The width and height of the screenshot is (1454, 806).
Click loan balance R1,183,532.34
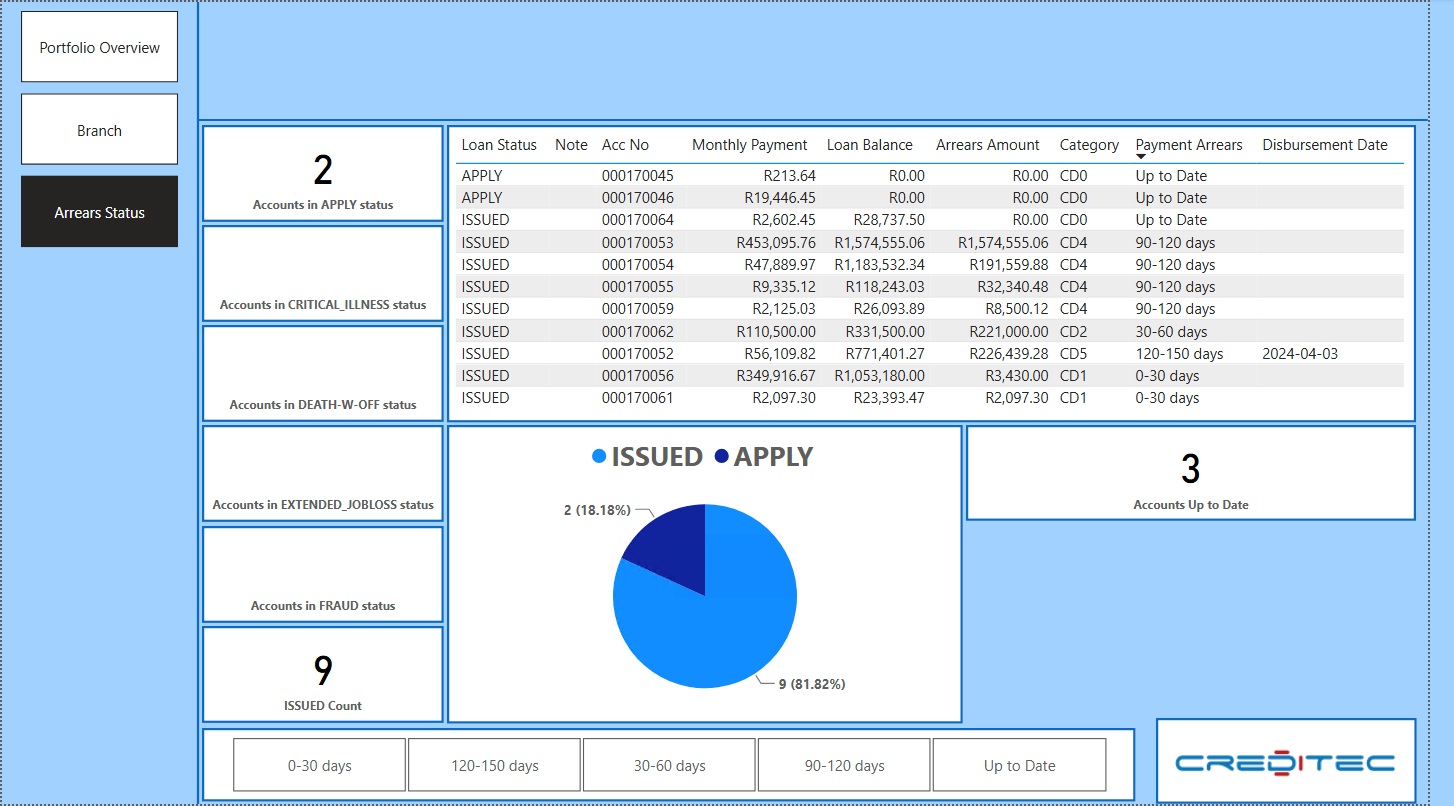click(879, 265)
